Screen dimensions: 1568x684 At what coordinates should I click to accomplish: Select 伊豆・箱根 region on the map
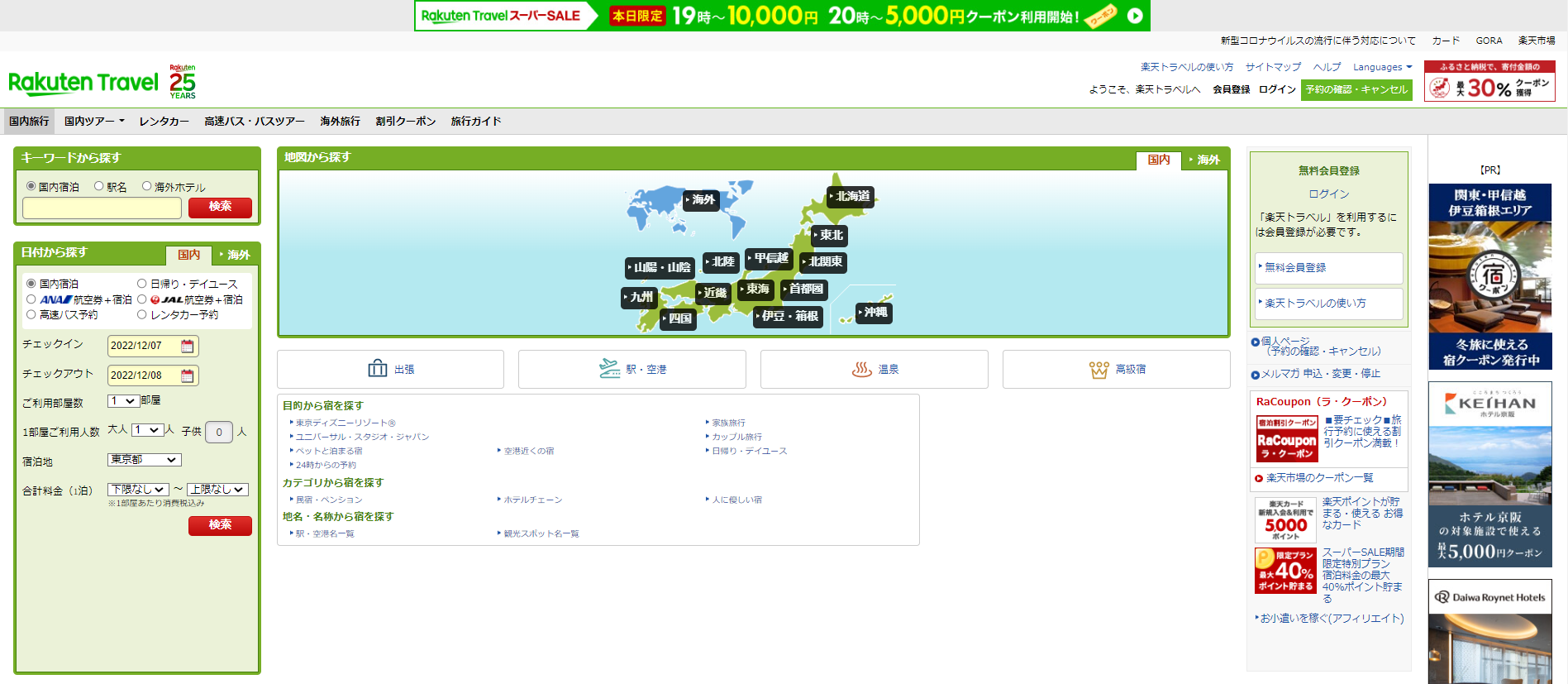click(x=788, y=316)
